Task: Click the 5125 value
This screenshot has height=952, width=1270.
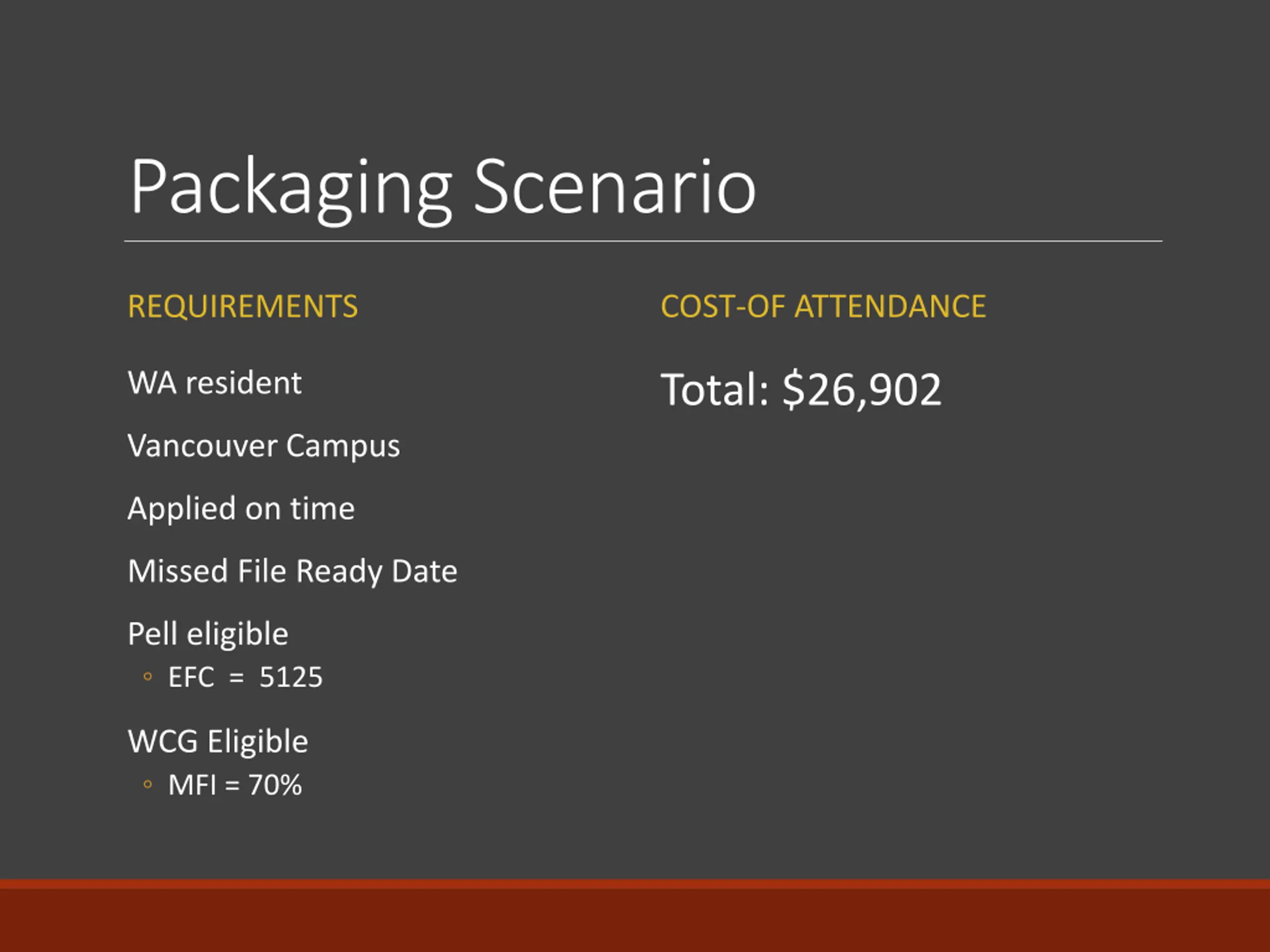Action: [291, 677]
